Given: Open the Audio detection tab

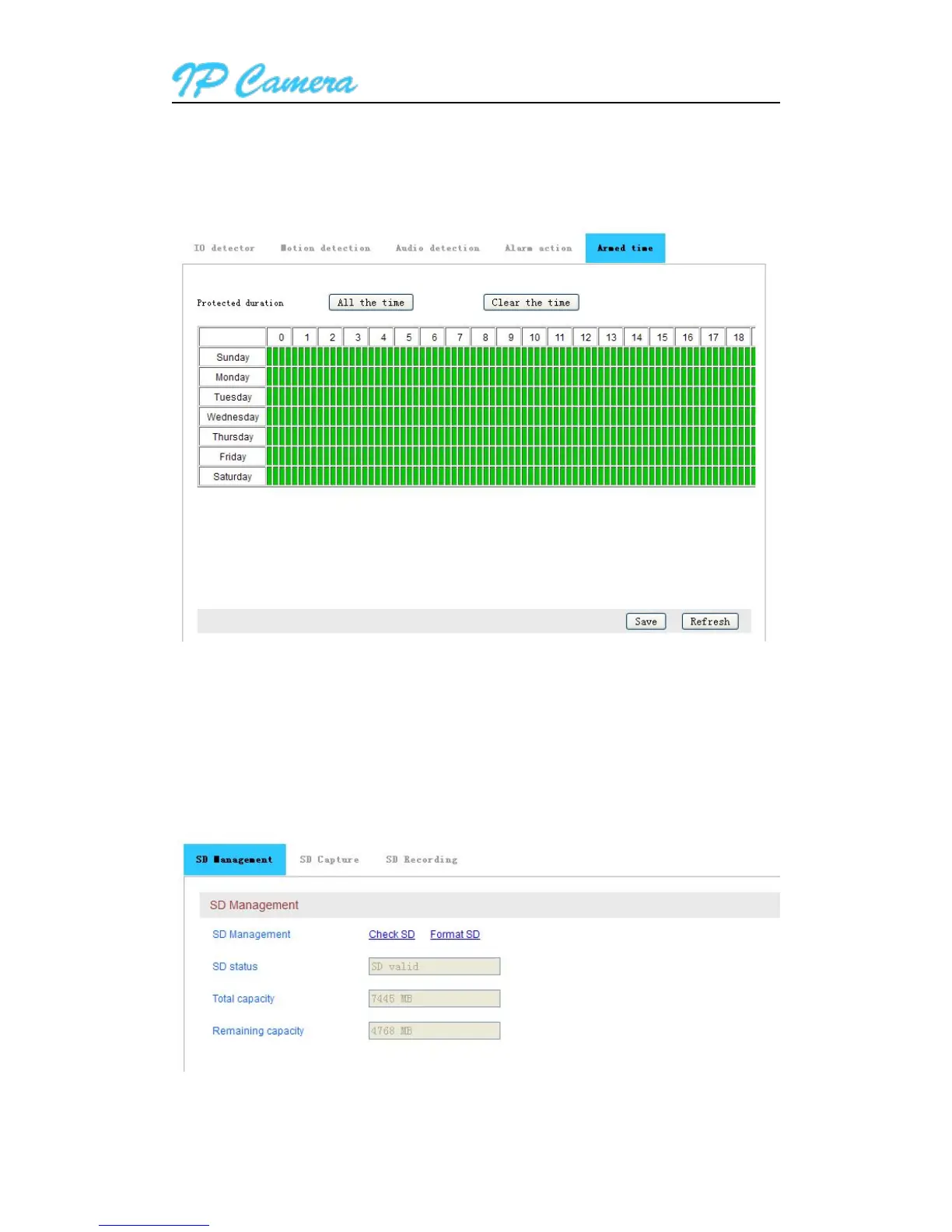Looking at the screenshot, I should point(437,248).
